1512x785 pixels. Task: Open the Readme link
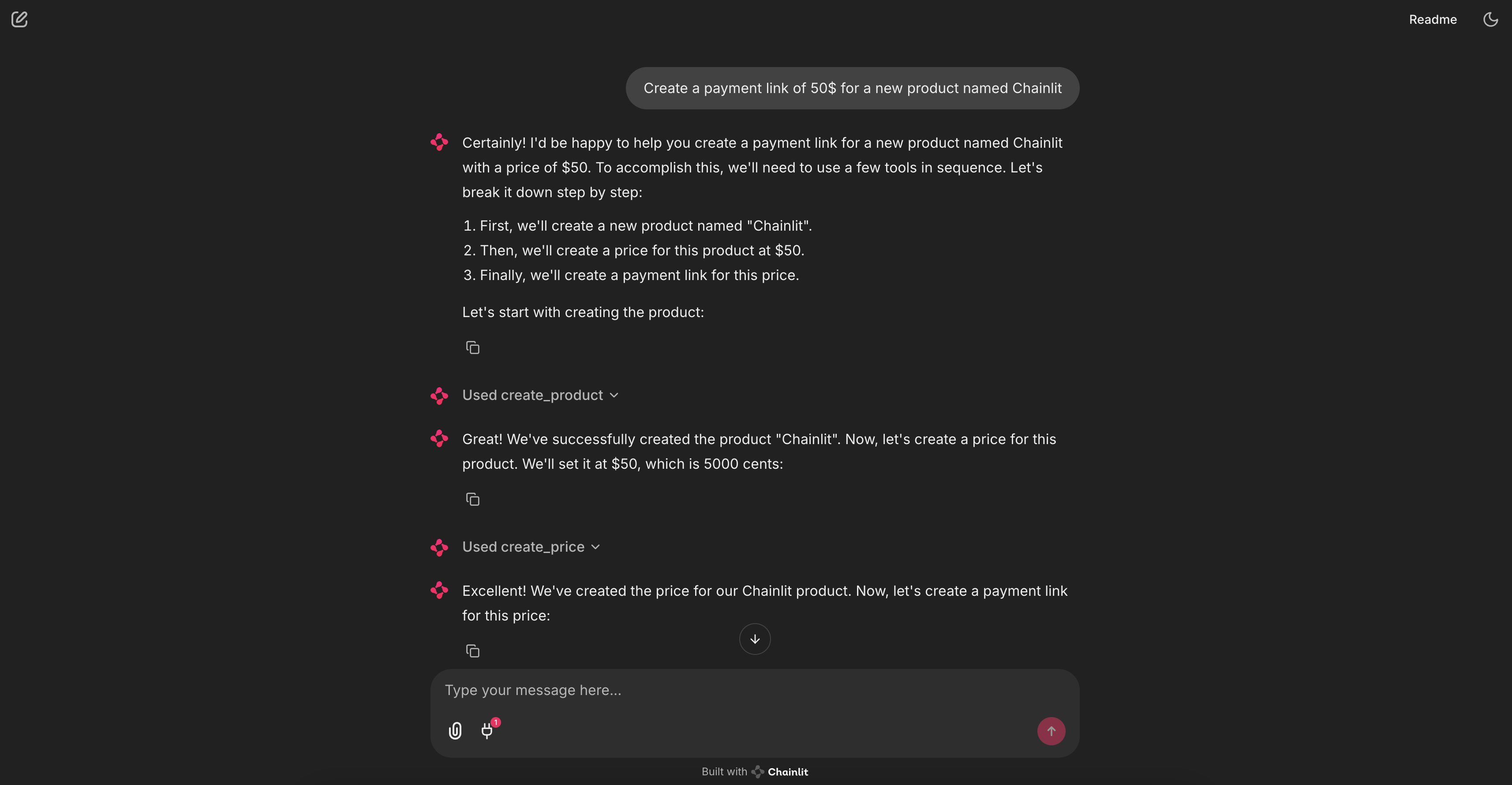1432,19
